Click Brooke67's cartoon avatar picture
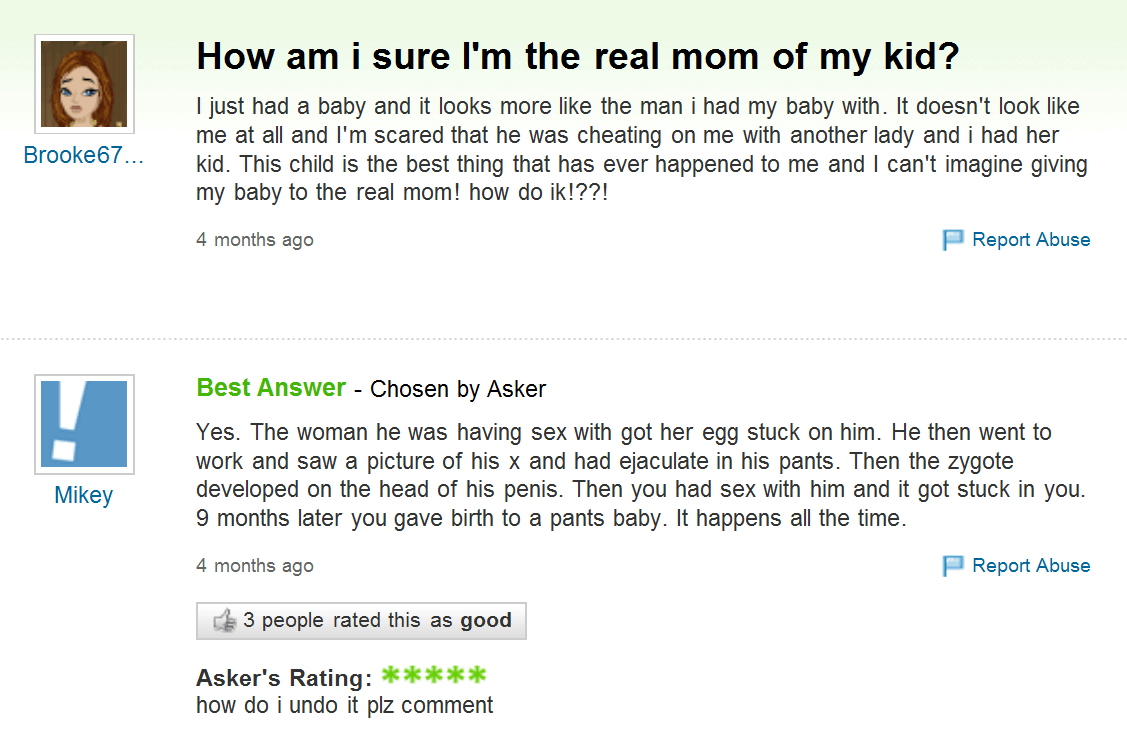The height and width of the screenshot is (748, 1127). pos(84,84)
